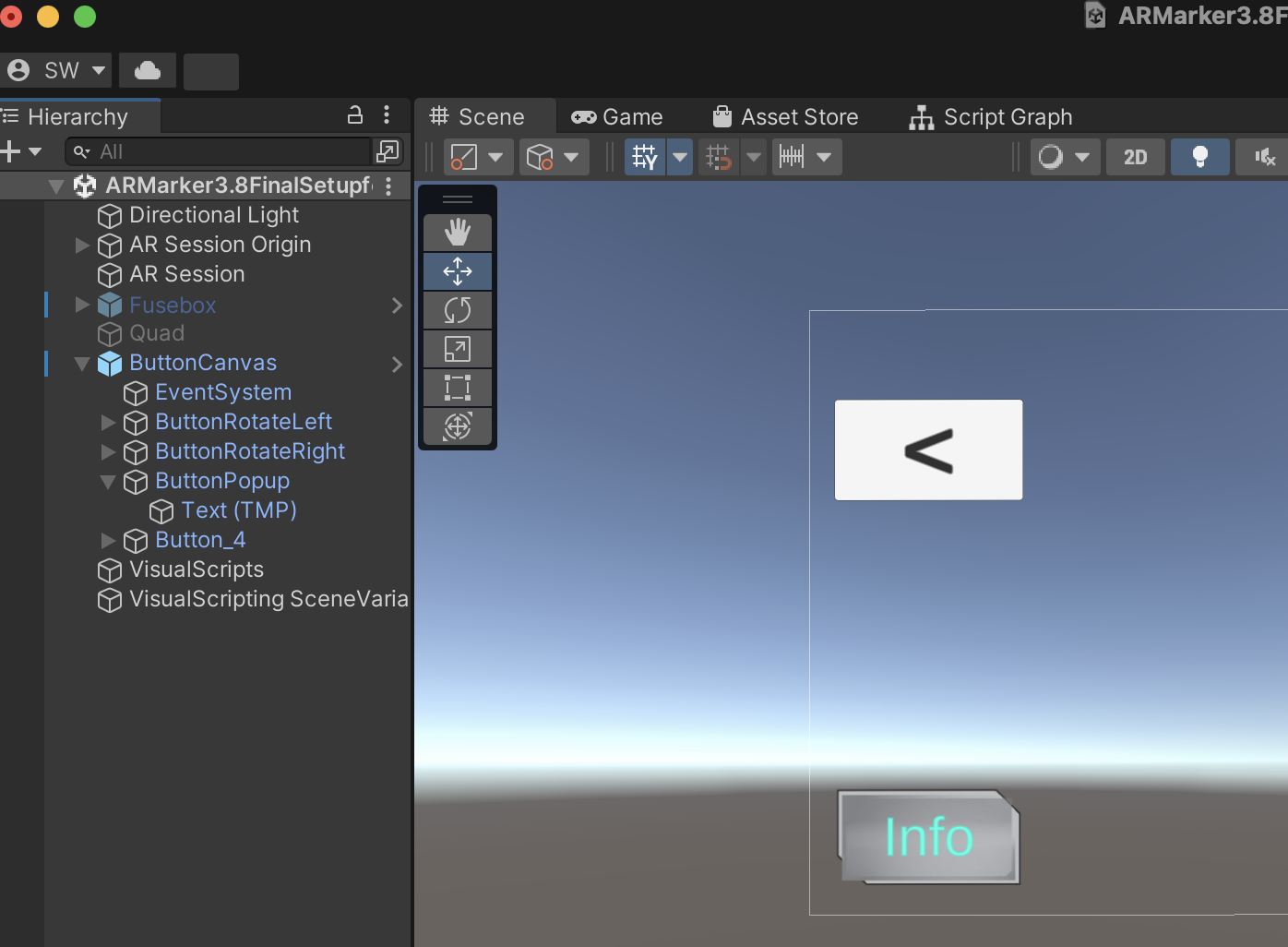Expand the AR Session Origin object

[82, 246]
